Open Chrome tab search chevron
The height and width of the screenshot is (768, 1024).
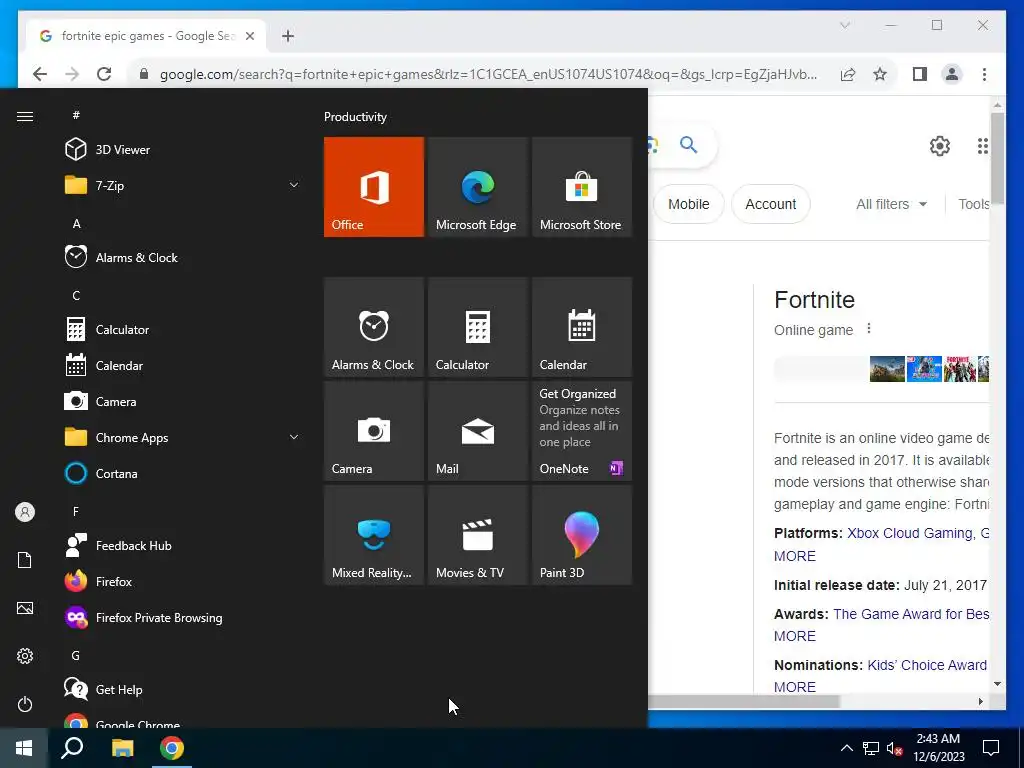click(x=844, y=25)
